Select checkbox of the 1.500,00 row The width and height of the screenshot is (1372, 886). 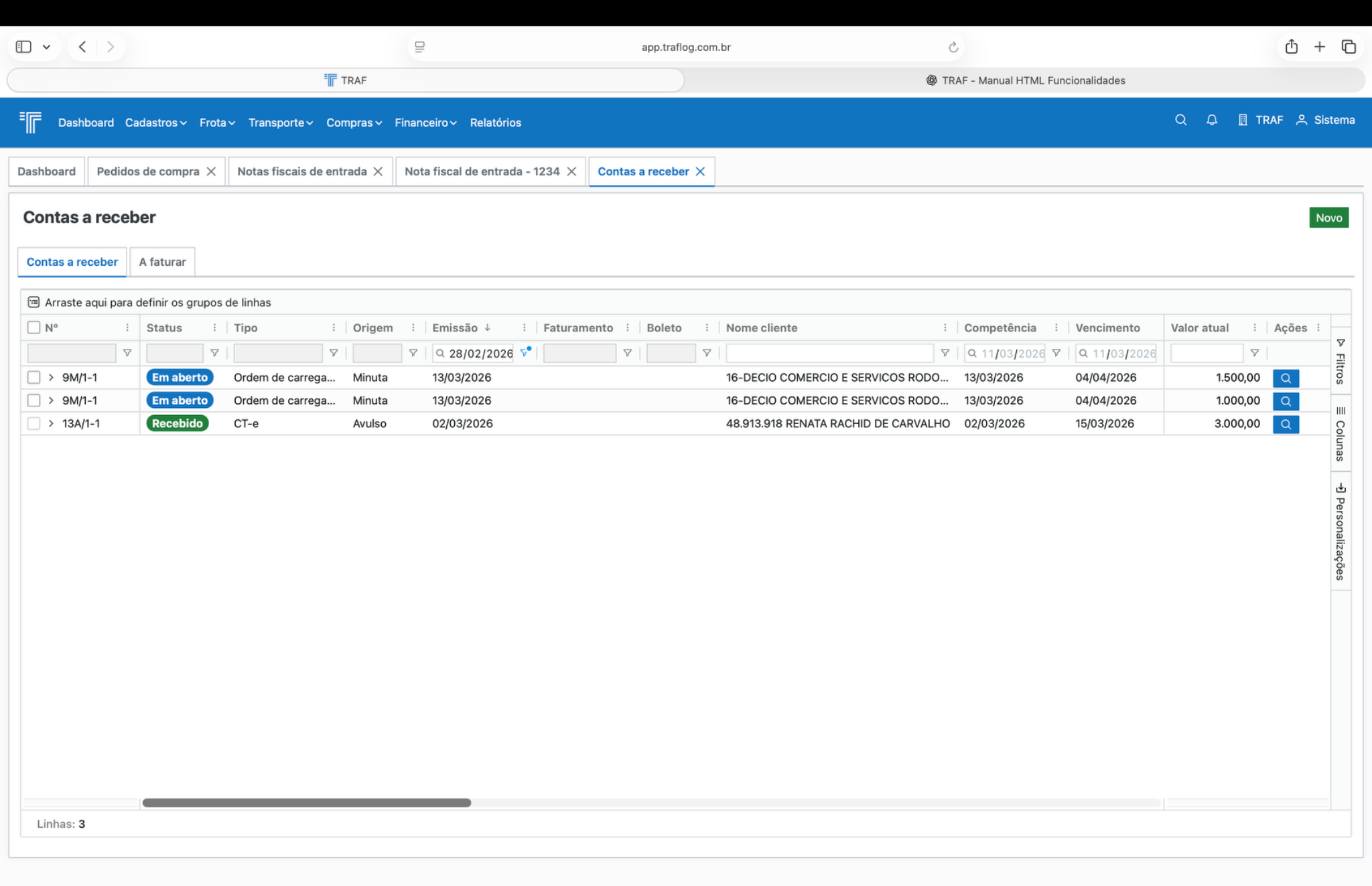33,378
